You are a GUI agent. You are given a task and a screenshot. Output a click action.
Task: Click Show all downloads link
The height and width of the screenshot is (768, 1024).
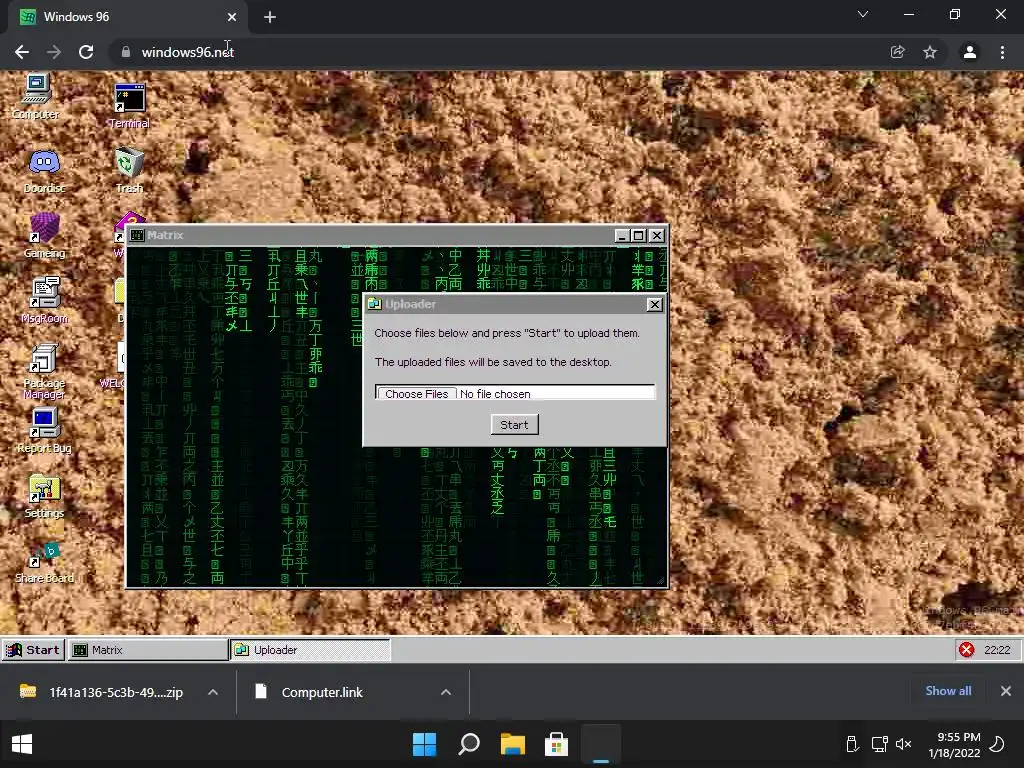(948, 691)
